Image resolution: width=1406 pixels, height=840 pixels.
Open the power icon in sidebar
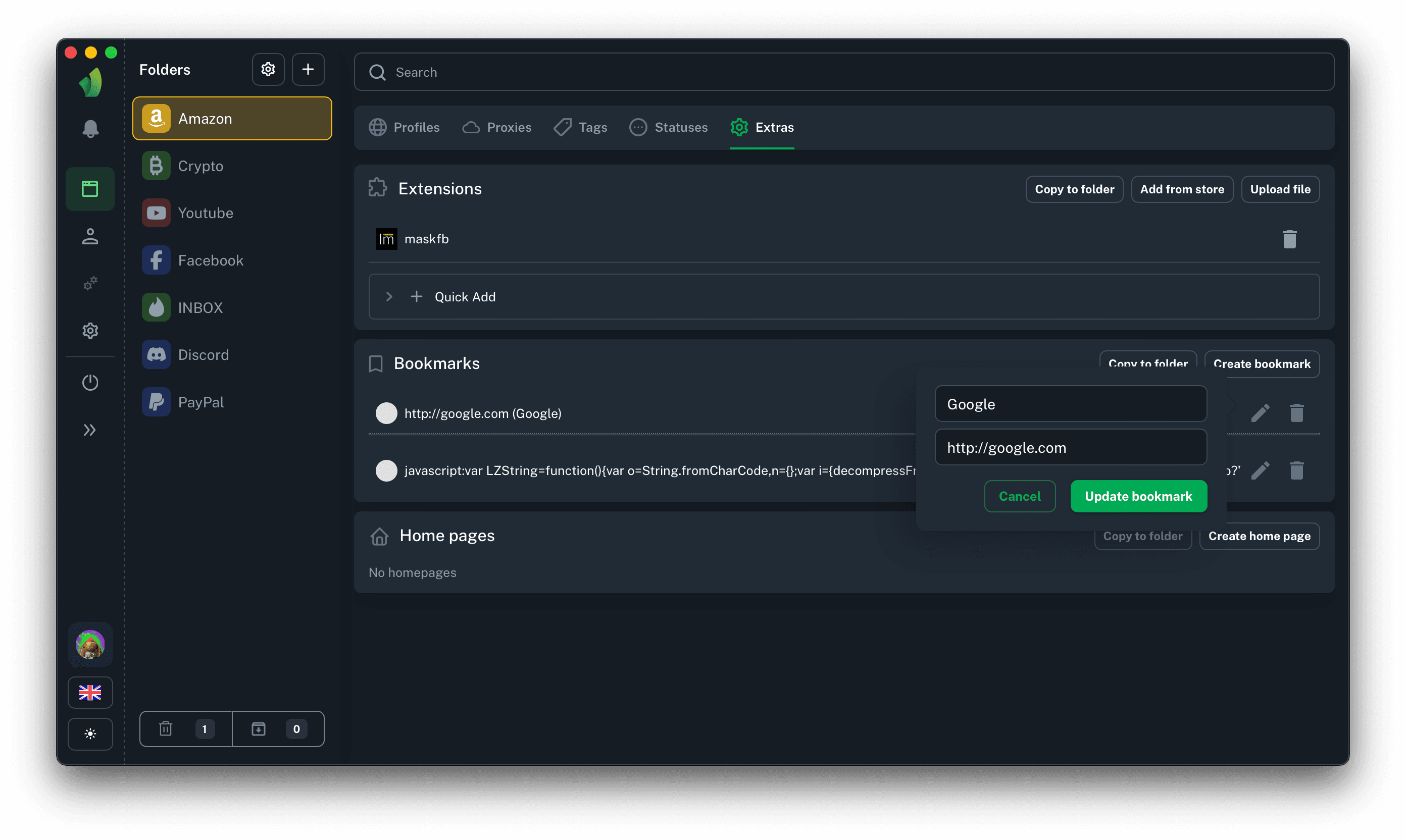click(x=90, y=383)
